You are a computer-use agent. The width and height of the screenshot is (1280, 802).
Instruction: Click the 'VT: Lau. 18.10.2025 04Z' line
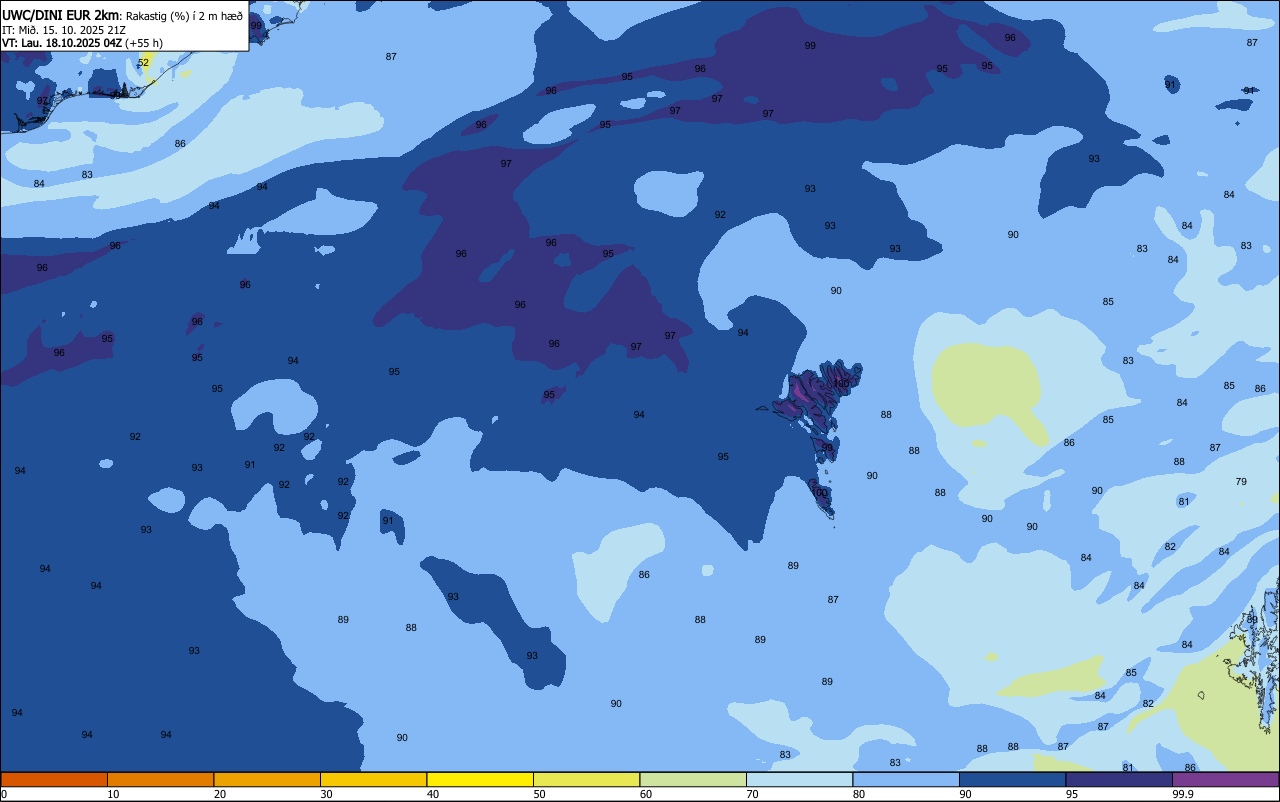[62, 43]
